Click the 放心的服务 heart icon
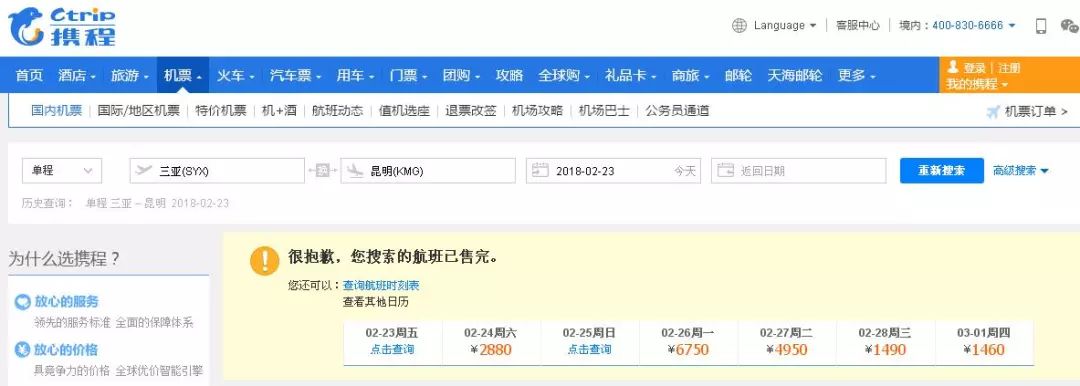Image resolution: width=1080 pixels, height=386 pixels. 23,302
